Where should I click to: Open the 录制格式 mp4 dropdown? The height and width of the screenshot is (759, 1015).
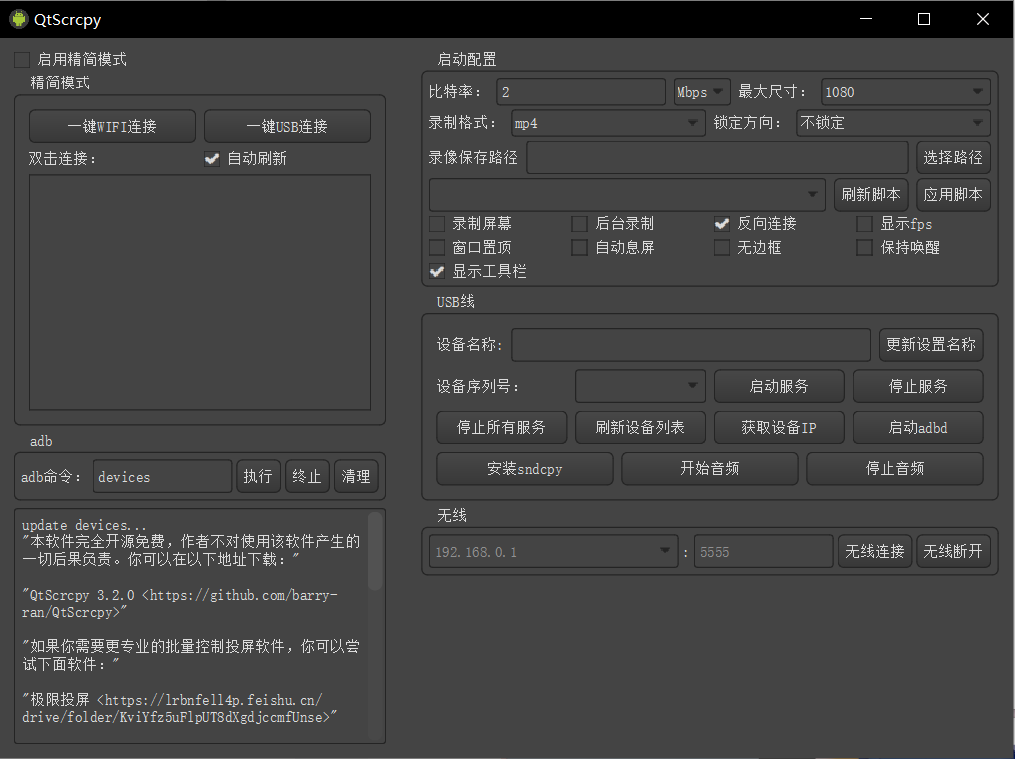click(x=608, y=123)
